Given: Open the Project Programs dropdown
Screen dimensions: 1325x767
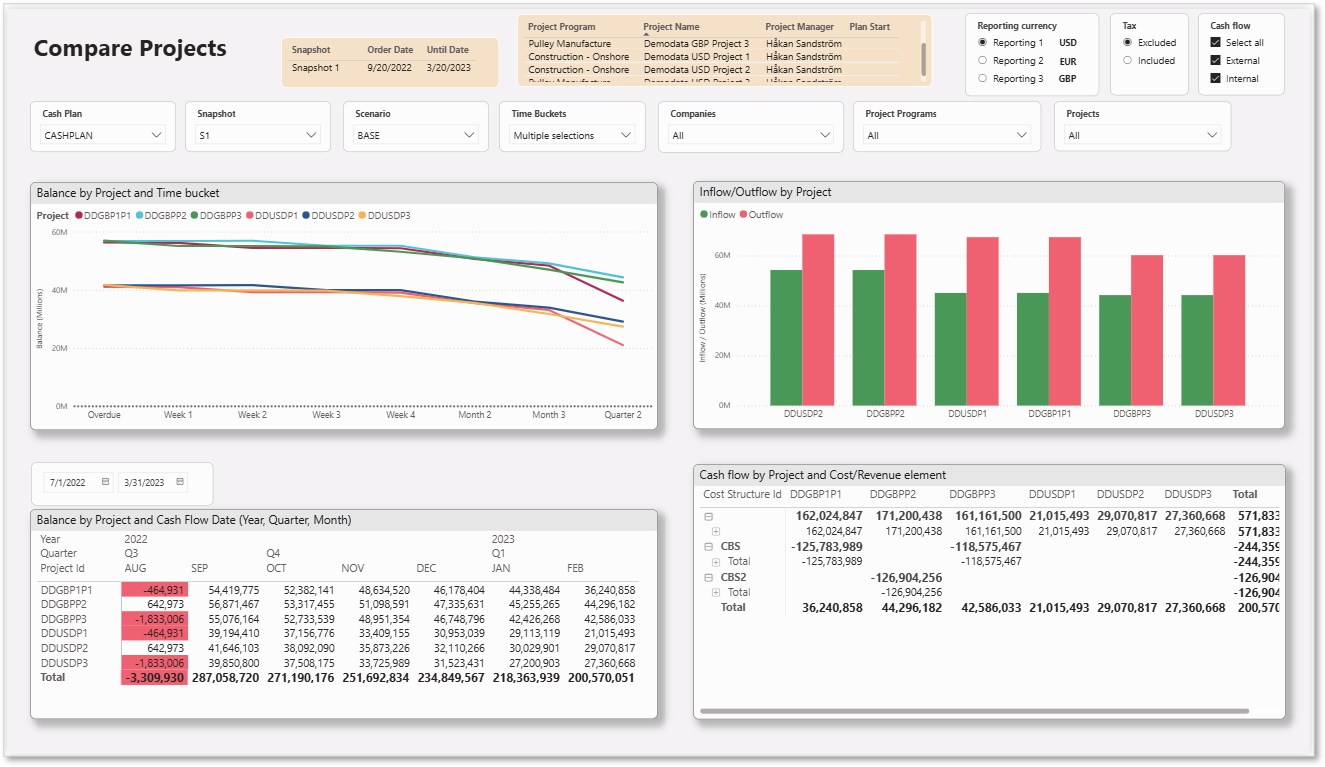Looking at the screenshot, I should [x=947, y=135].
